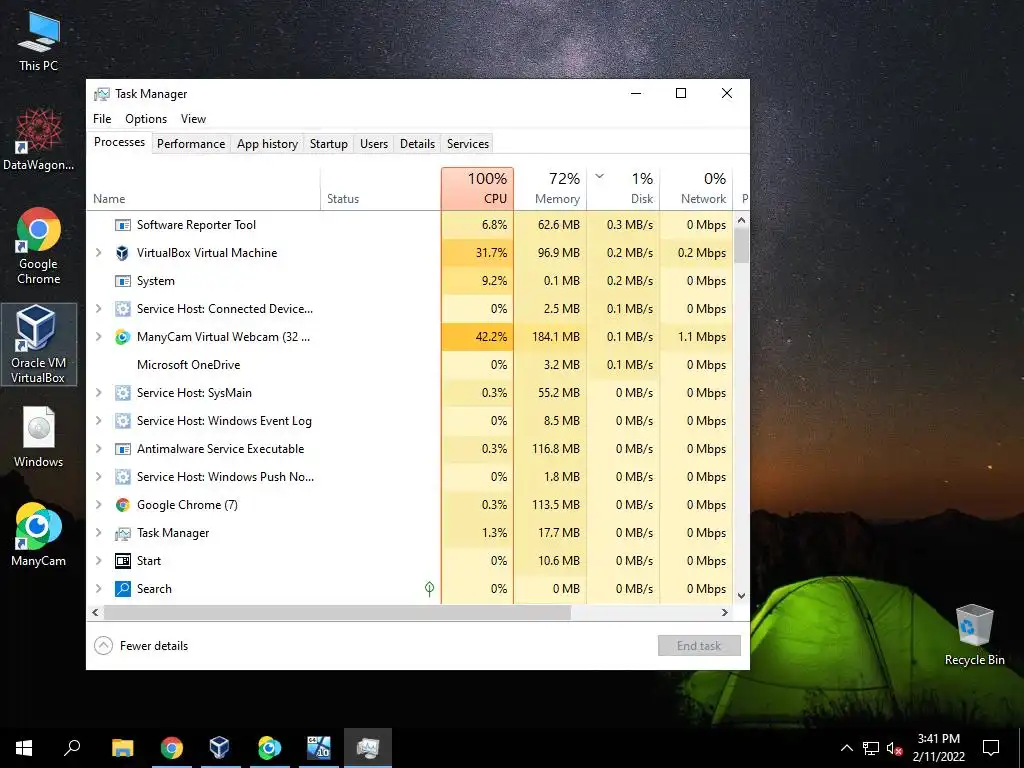
Task: Click the vertical scrollbar down arrow
Action: 741,596
